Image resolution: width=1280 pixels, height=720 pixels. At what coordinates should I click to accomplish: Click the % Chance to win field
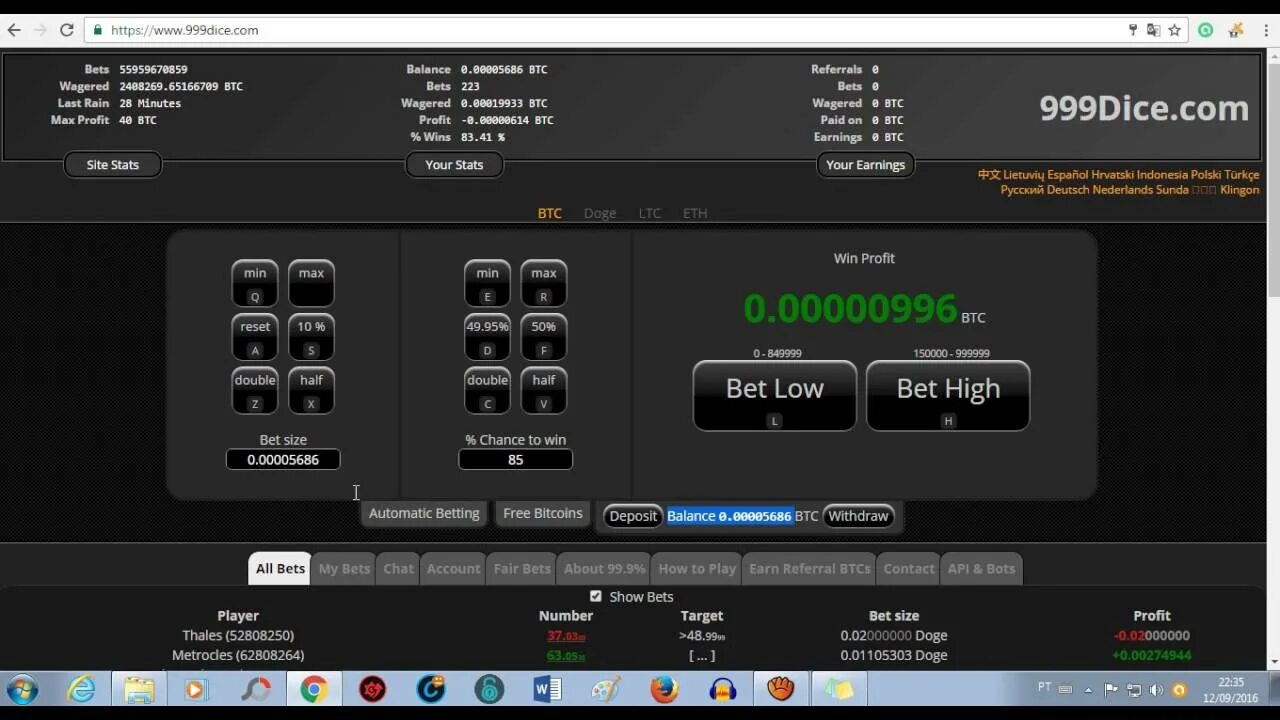tap(515, 460)
